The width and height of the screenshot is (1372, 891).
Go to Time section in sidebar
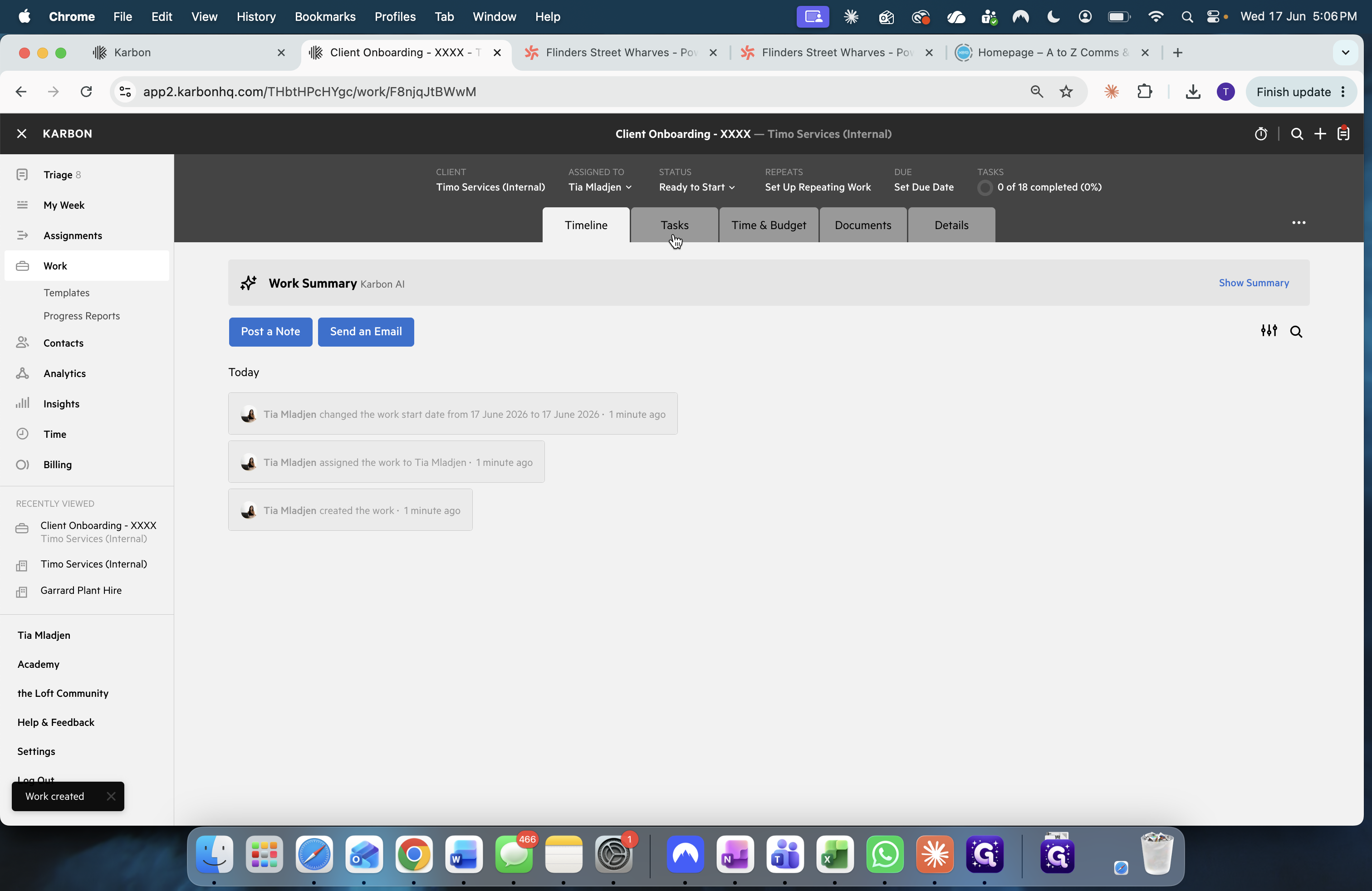pyautogui.click(x=87, y=434)
